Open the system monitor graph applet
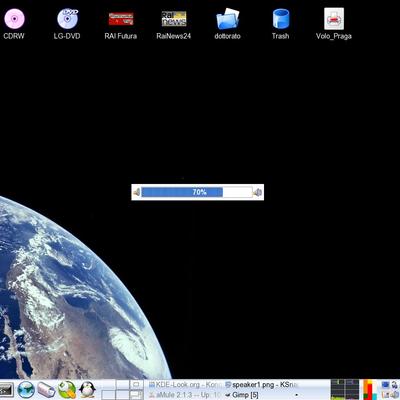Screen dimensions: 400x400 click(x=345, y=390)
